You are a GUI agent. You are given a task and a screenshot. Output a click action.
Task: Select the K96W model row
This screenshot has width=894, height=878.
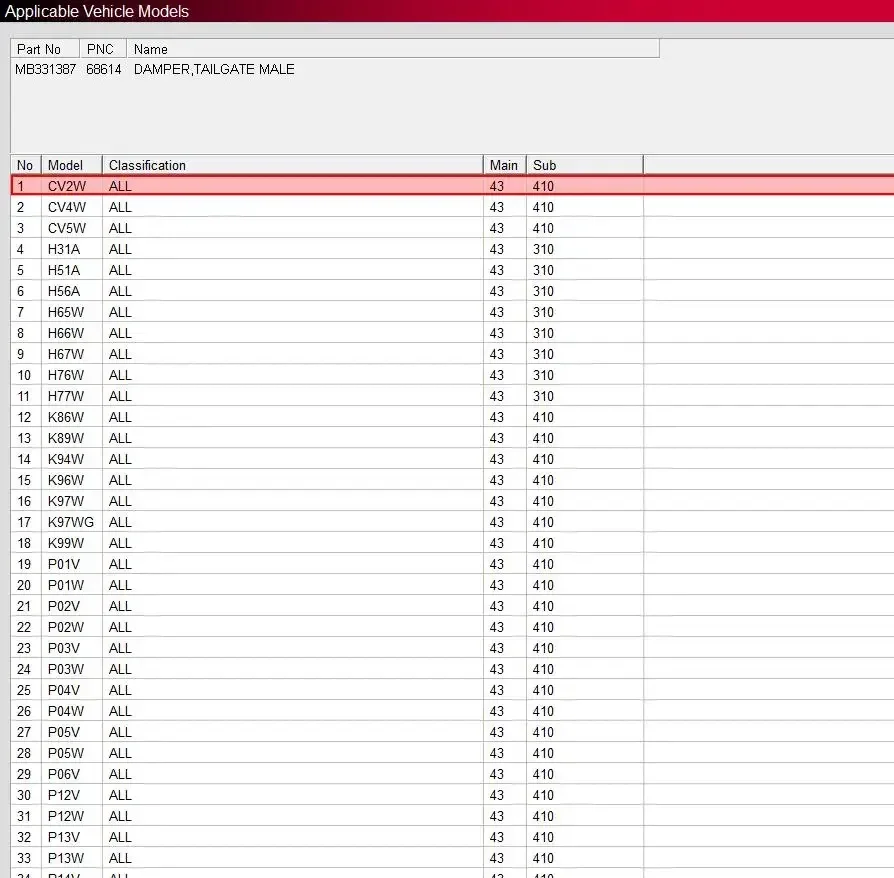(x=453, y=480)
